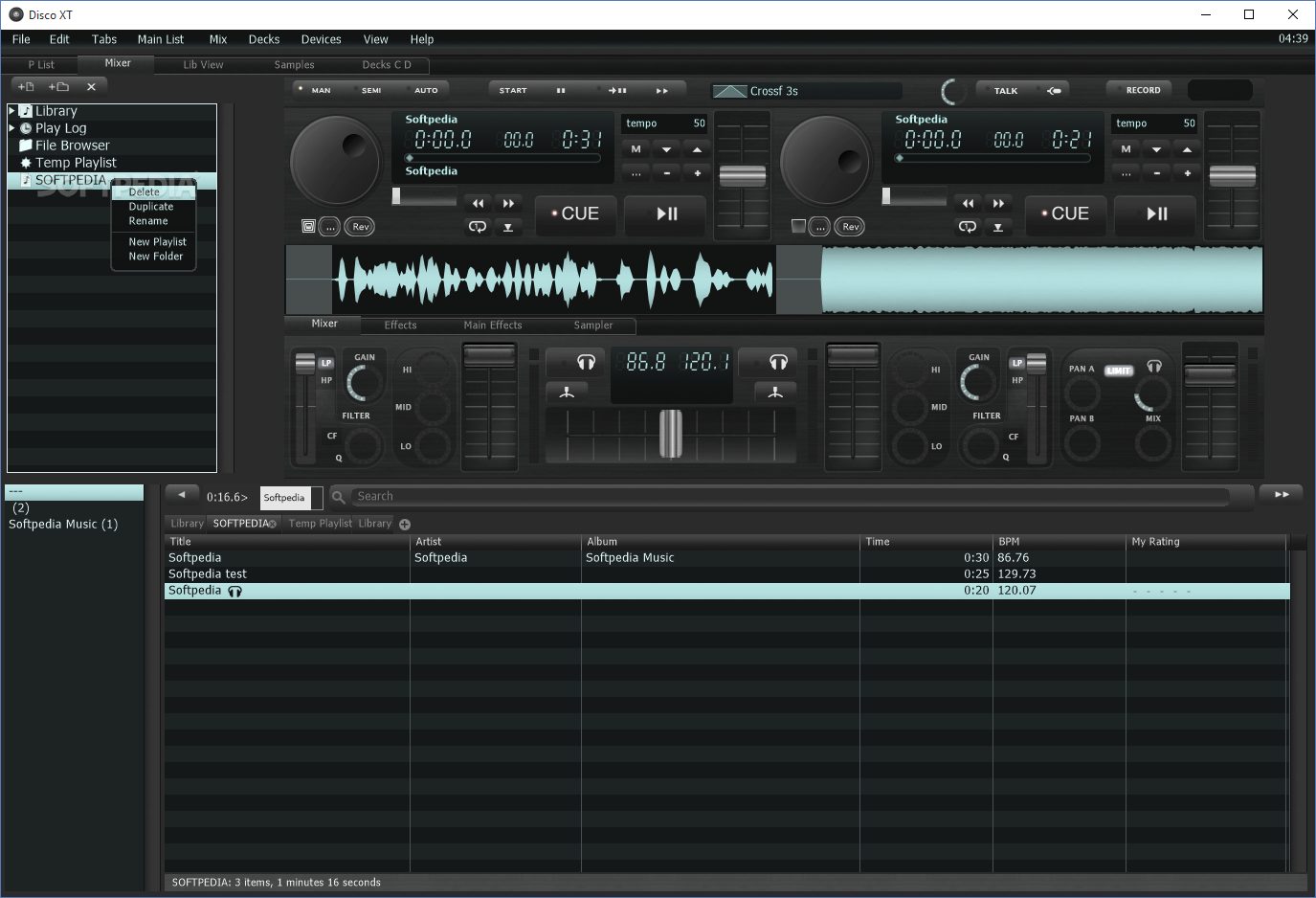The height and width of the screenshot is (898, 1316).
Task: Enable AUTO mix mode
Action: click(426, 90)
